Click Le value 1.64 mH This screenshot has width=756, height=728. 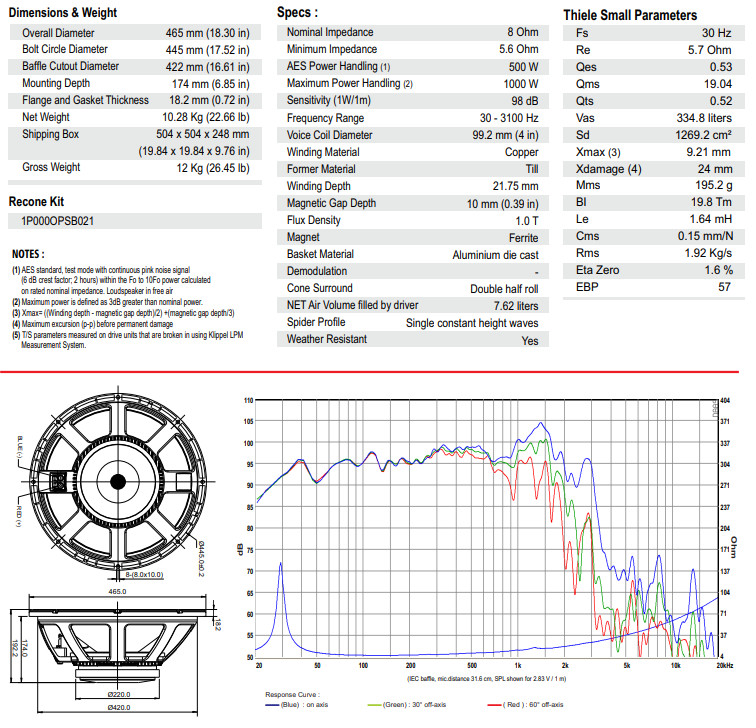(711, 219)
